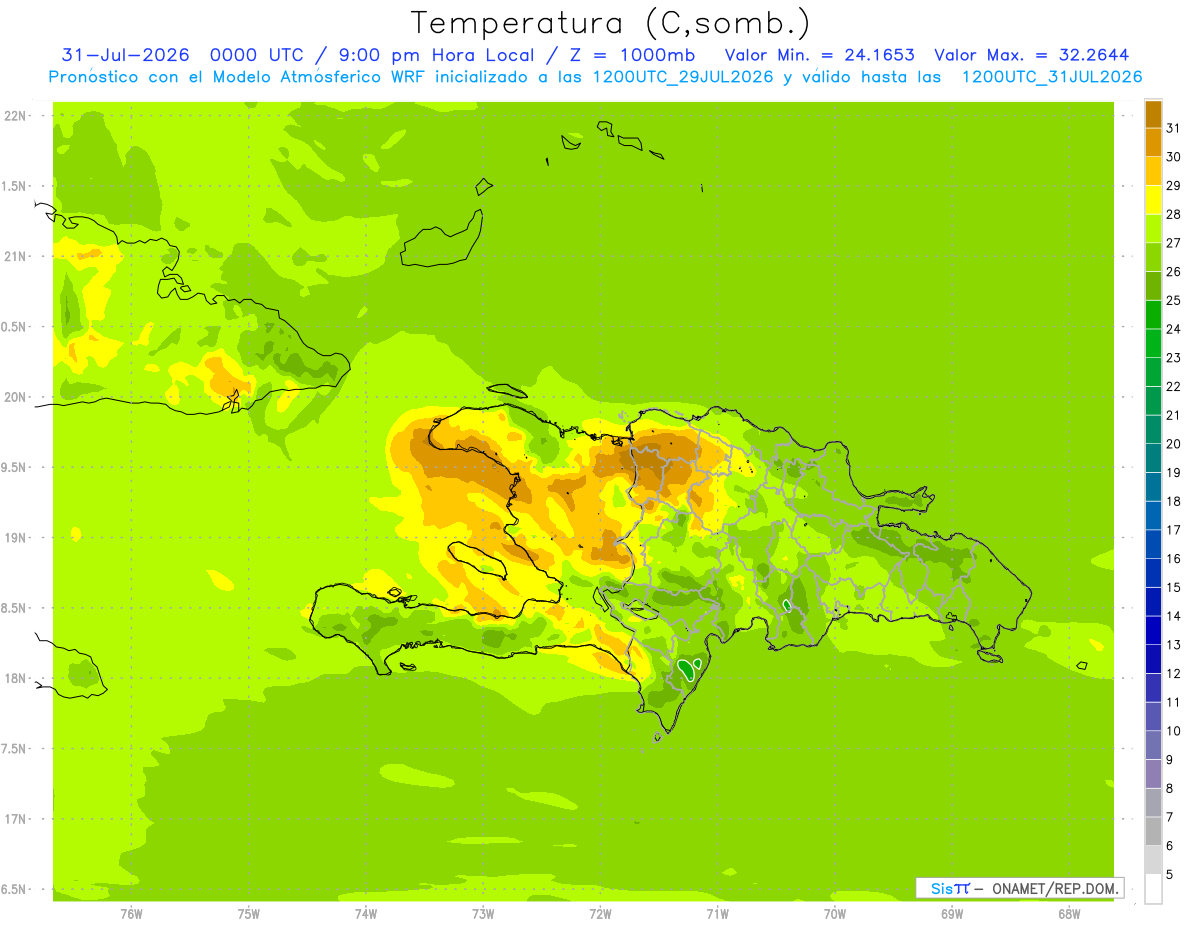Image resolution: width=1200 pixels, height=927 pixels.
Task: Click the "75W" longitude axis label
Action: point(249,913)
